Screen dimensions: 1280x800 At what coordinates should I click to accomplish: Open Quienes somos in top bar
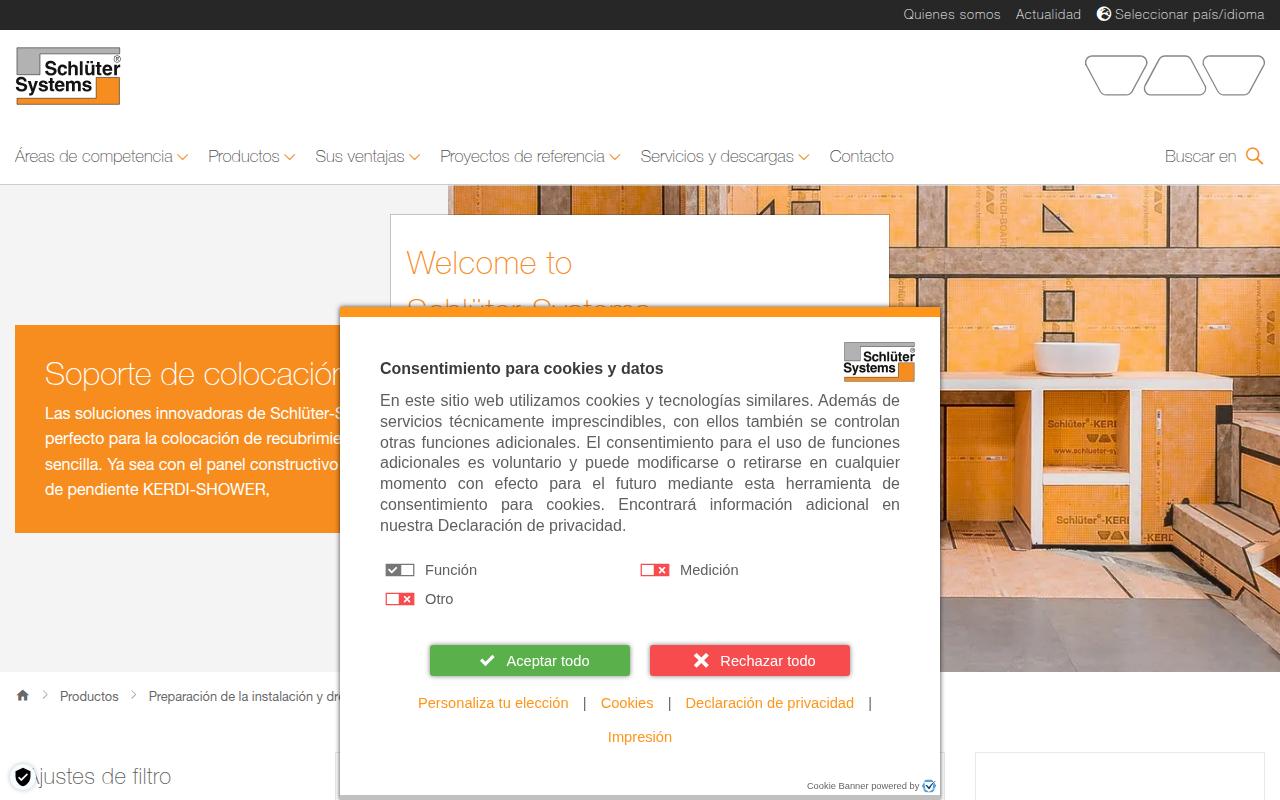(952, 14)
